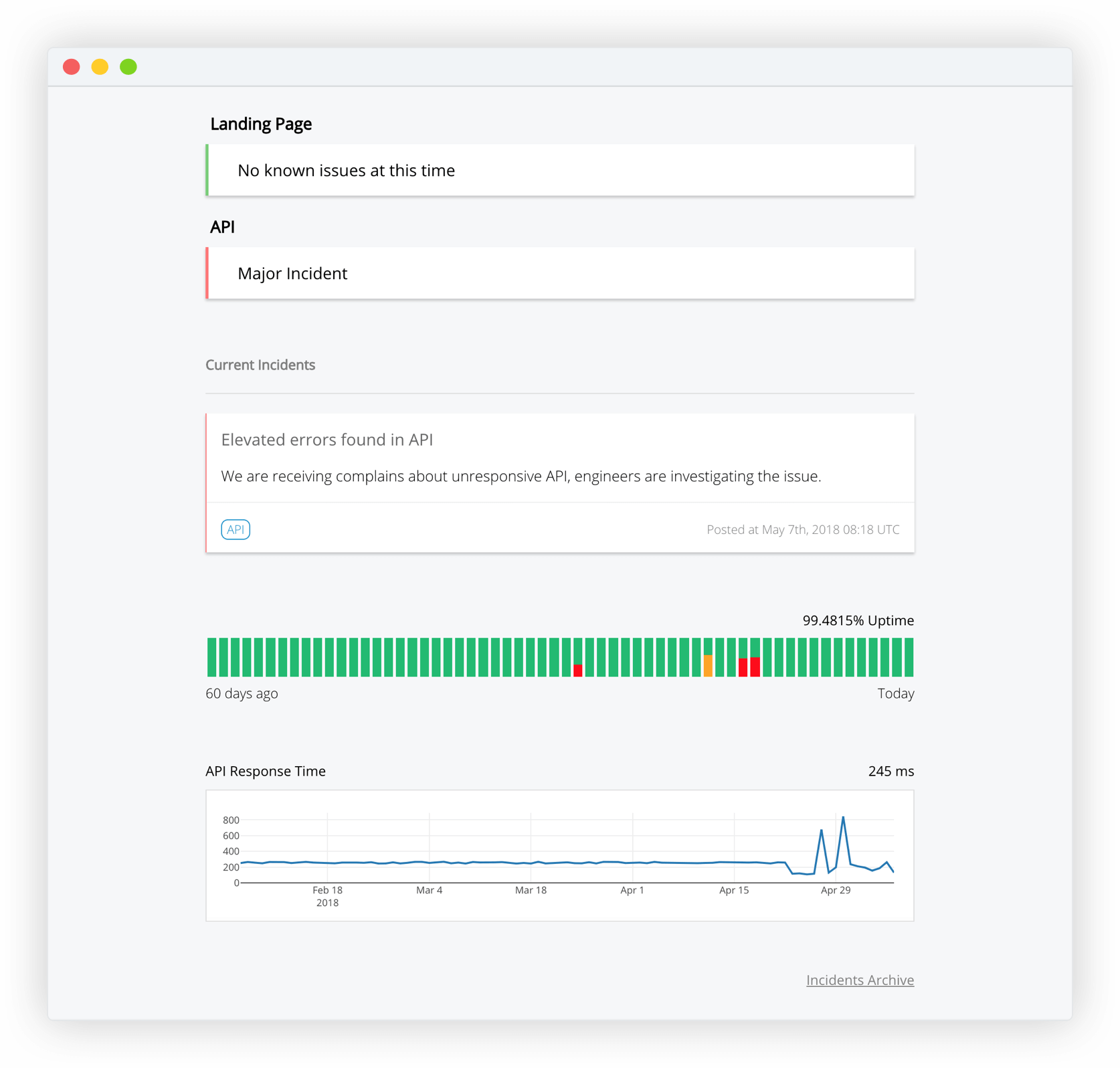
Task: Click the Feb 18 2018 axis label
Action: click(x=327, y=896)
